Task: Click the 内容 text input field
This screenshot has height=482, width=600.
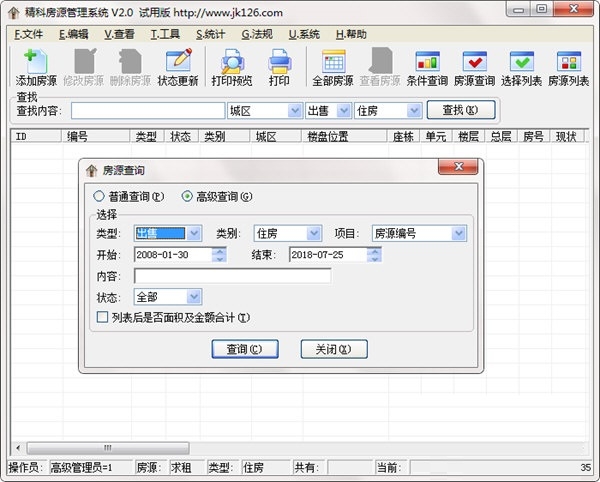Action: [x=233, y=276]
